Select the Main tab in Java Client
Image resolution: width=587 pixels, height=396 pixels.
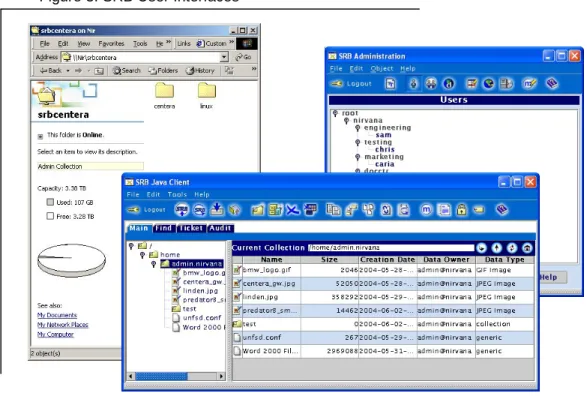139,228
